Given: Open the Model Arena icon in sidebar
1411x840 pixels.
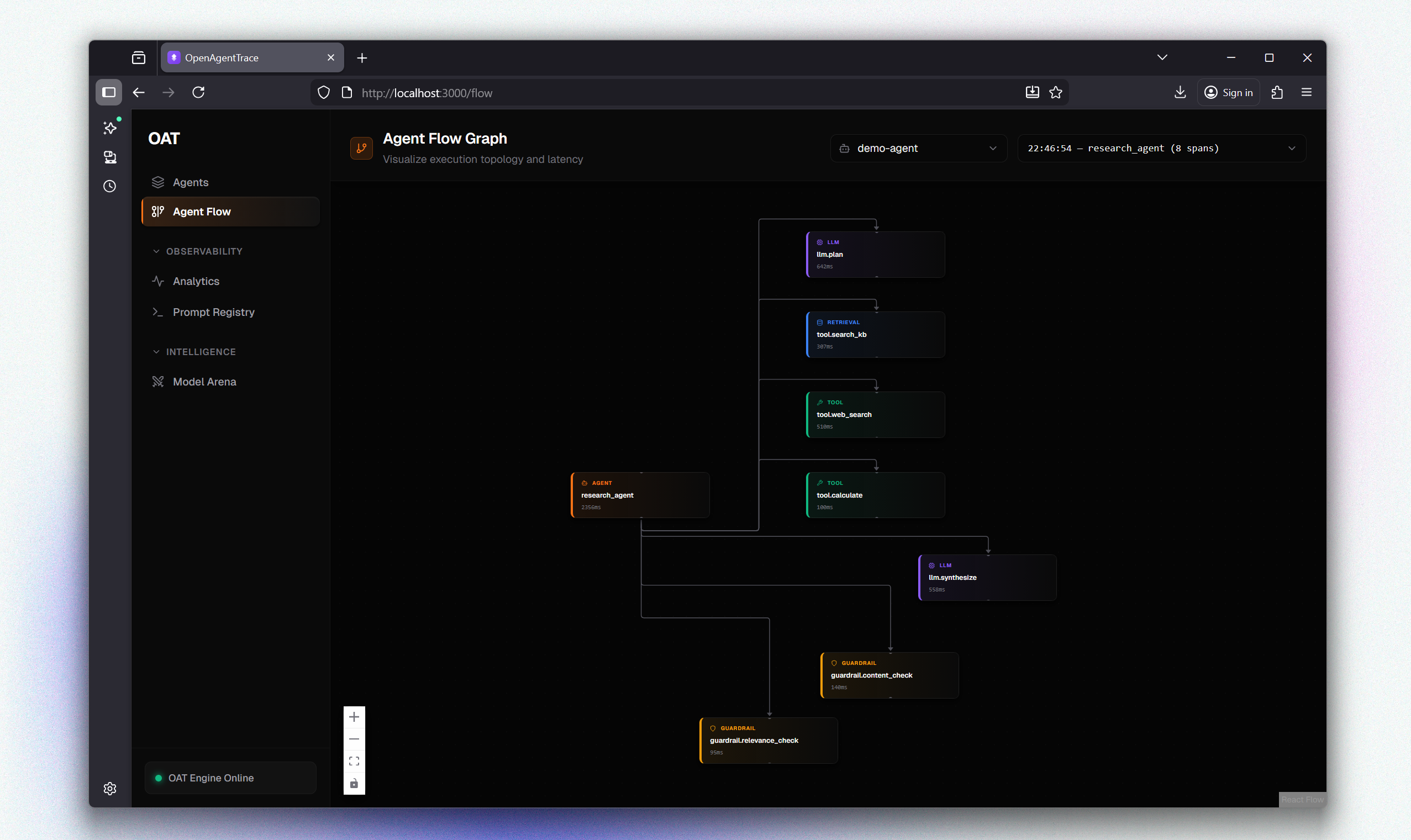Looking at the screenshot, I should tap(157, 381).
